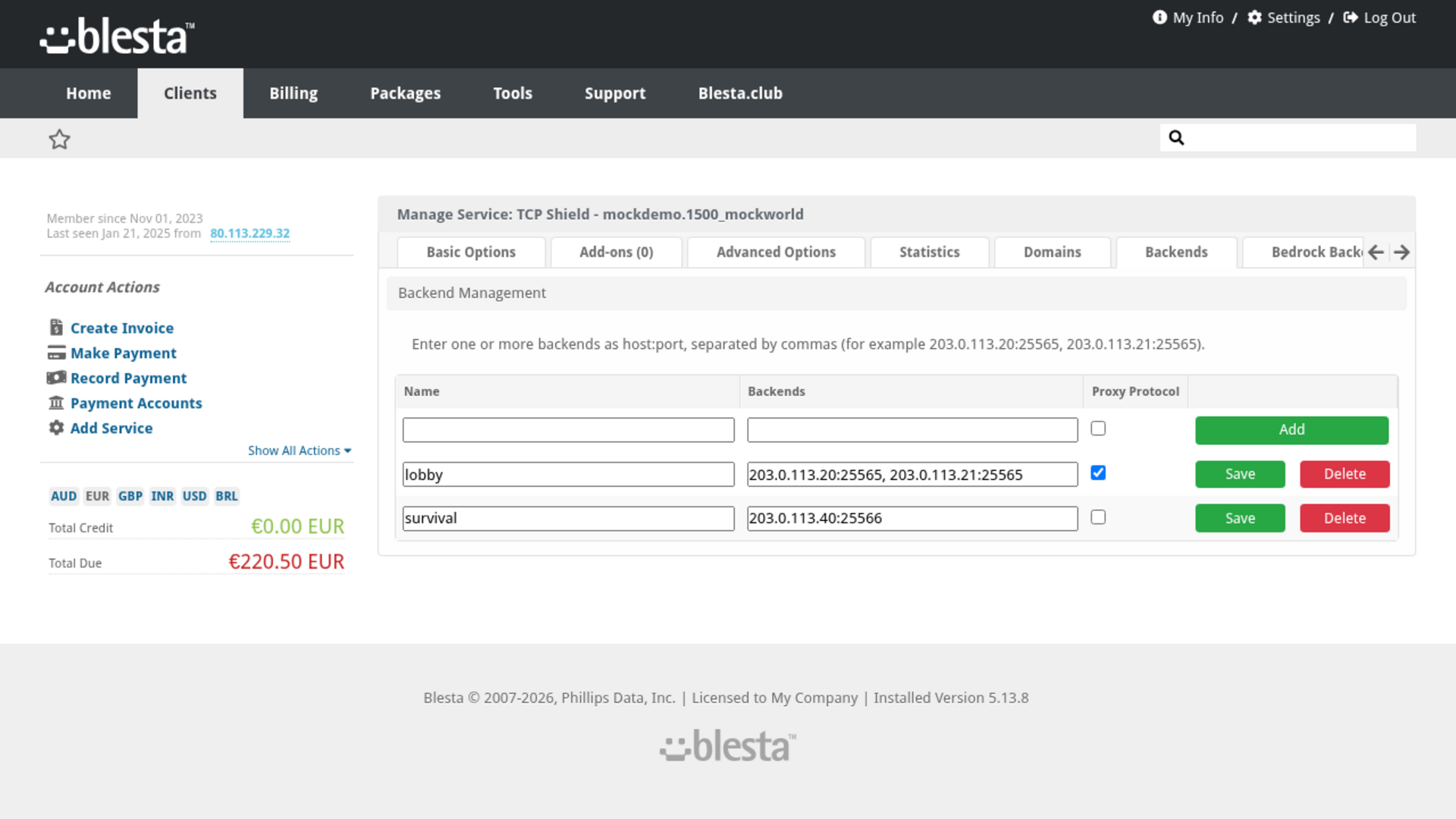Click the Log Out arrow icon
The image size is (1456, 819).
click(1351, 17)
